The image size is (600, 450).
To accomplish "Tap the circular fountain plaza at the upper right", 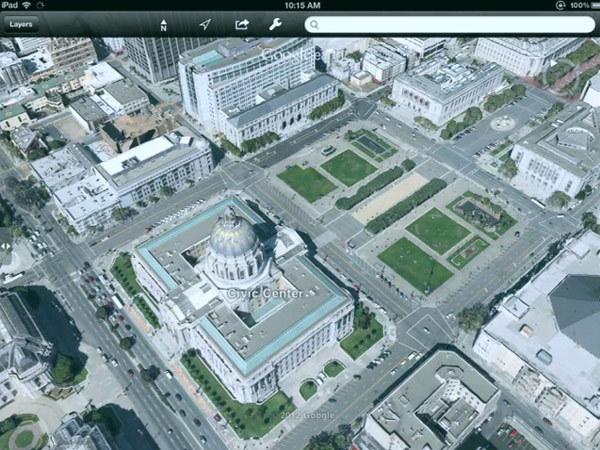I will (503, 124).
